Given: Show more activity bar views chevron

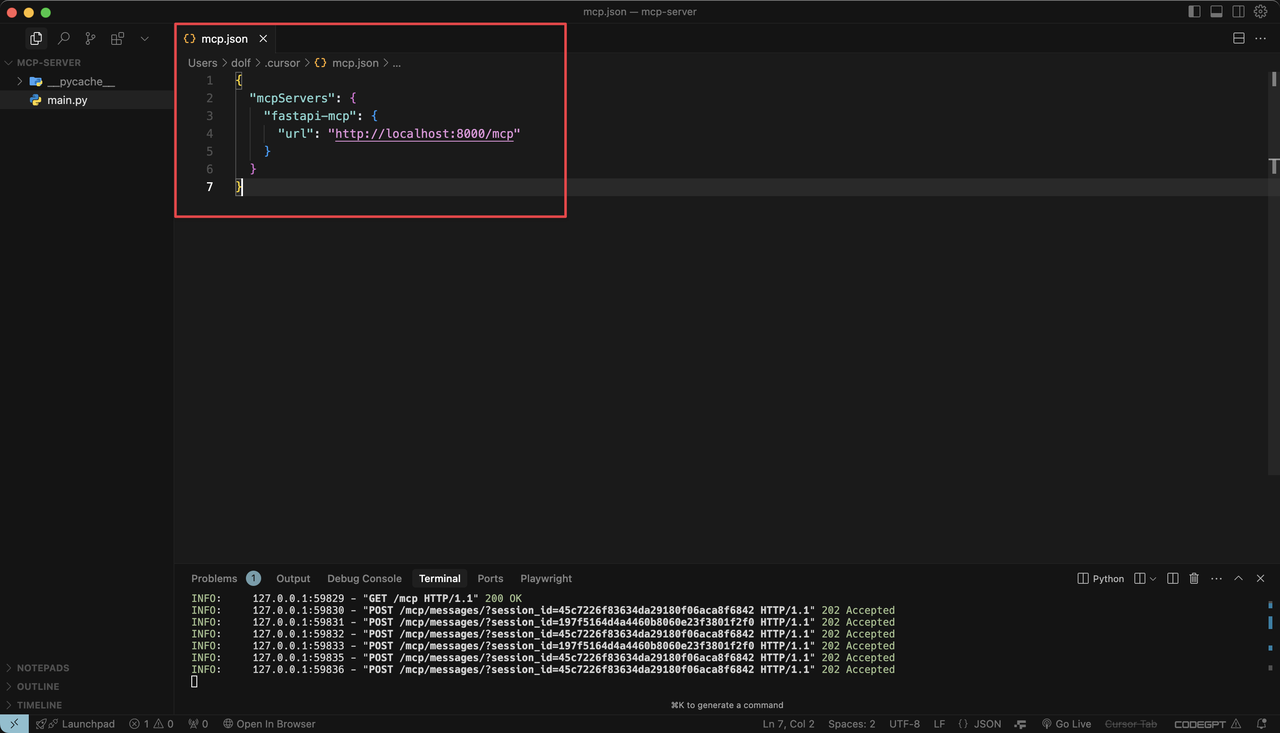Looking at the screenshot, I should [x=144, y=38].
